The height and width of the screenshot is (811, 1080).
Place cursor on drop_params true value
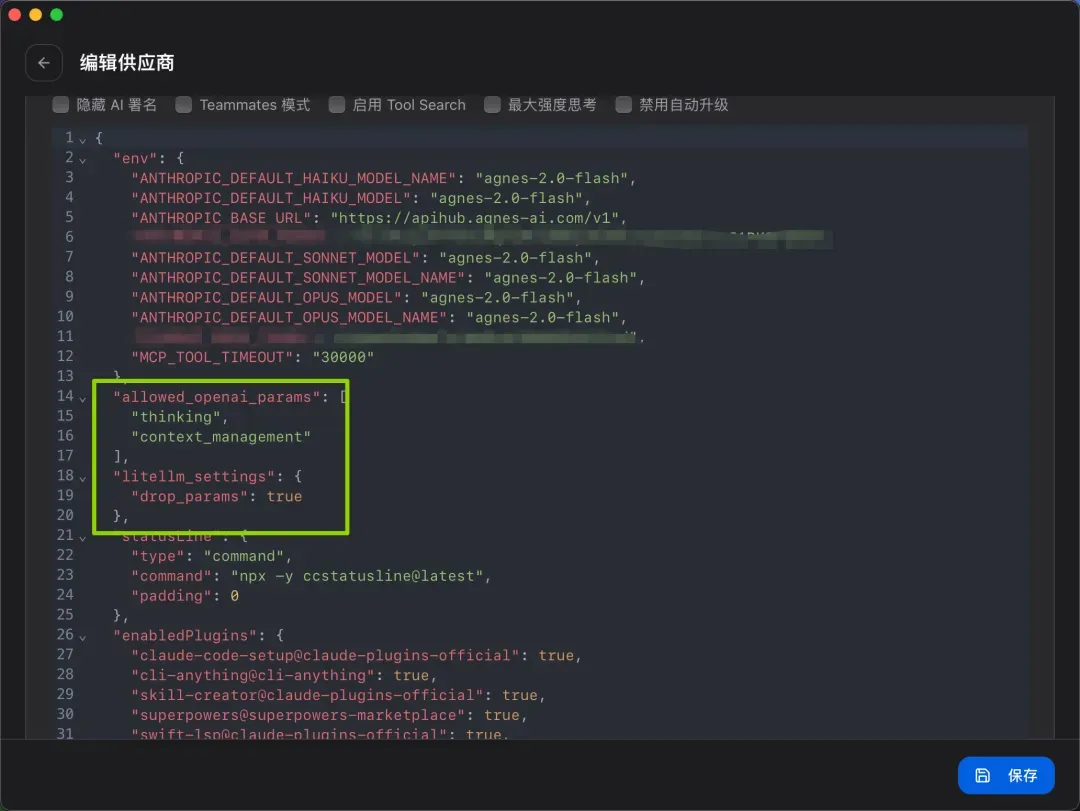pyautogui.click(x=284, y=496)
